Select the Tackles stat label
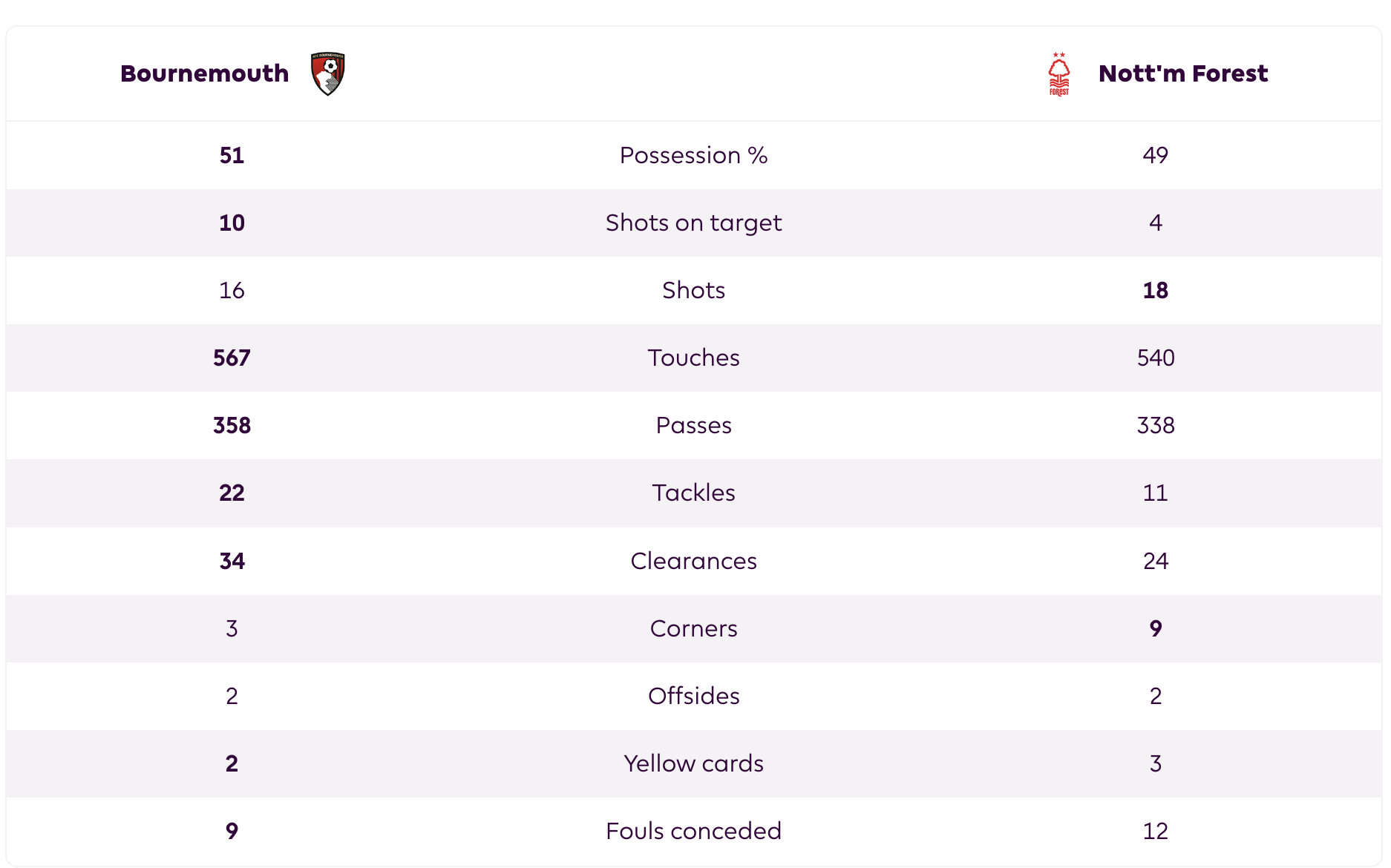The image size is (1391, 868). coord(693,493)
